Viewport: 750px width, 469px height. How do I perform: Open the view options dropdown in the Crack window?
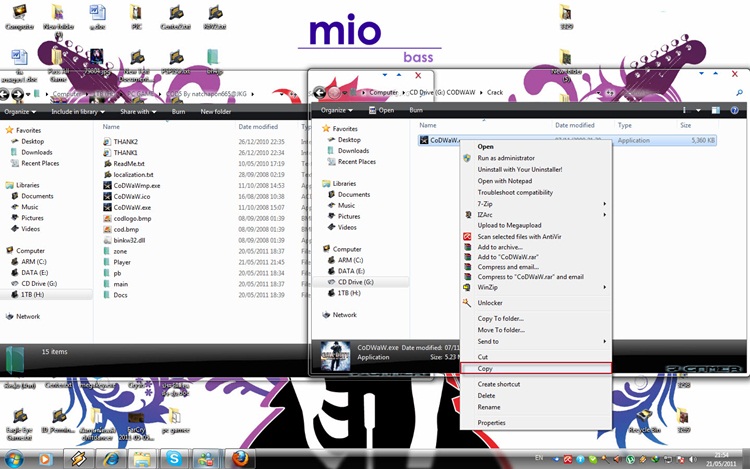tap(698, 110)
